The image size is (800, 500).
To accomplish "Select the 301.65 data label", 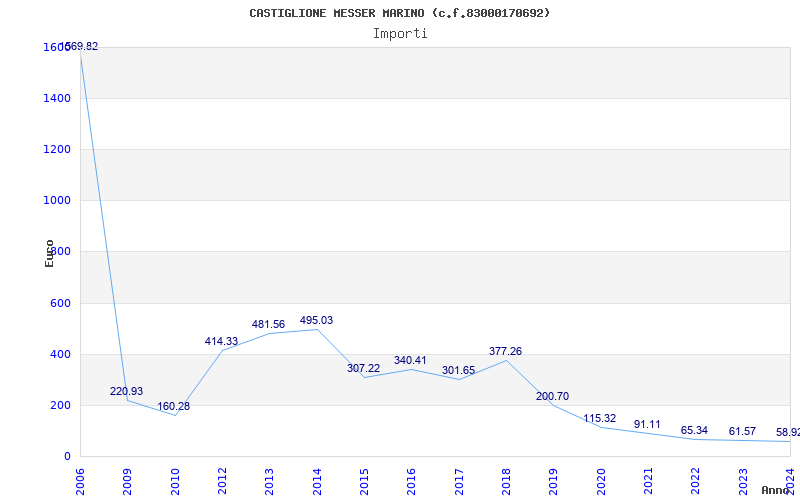I will pos(458,370).
